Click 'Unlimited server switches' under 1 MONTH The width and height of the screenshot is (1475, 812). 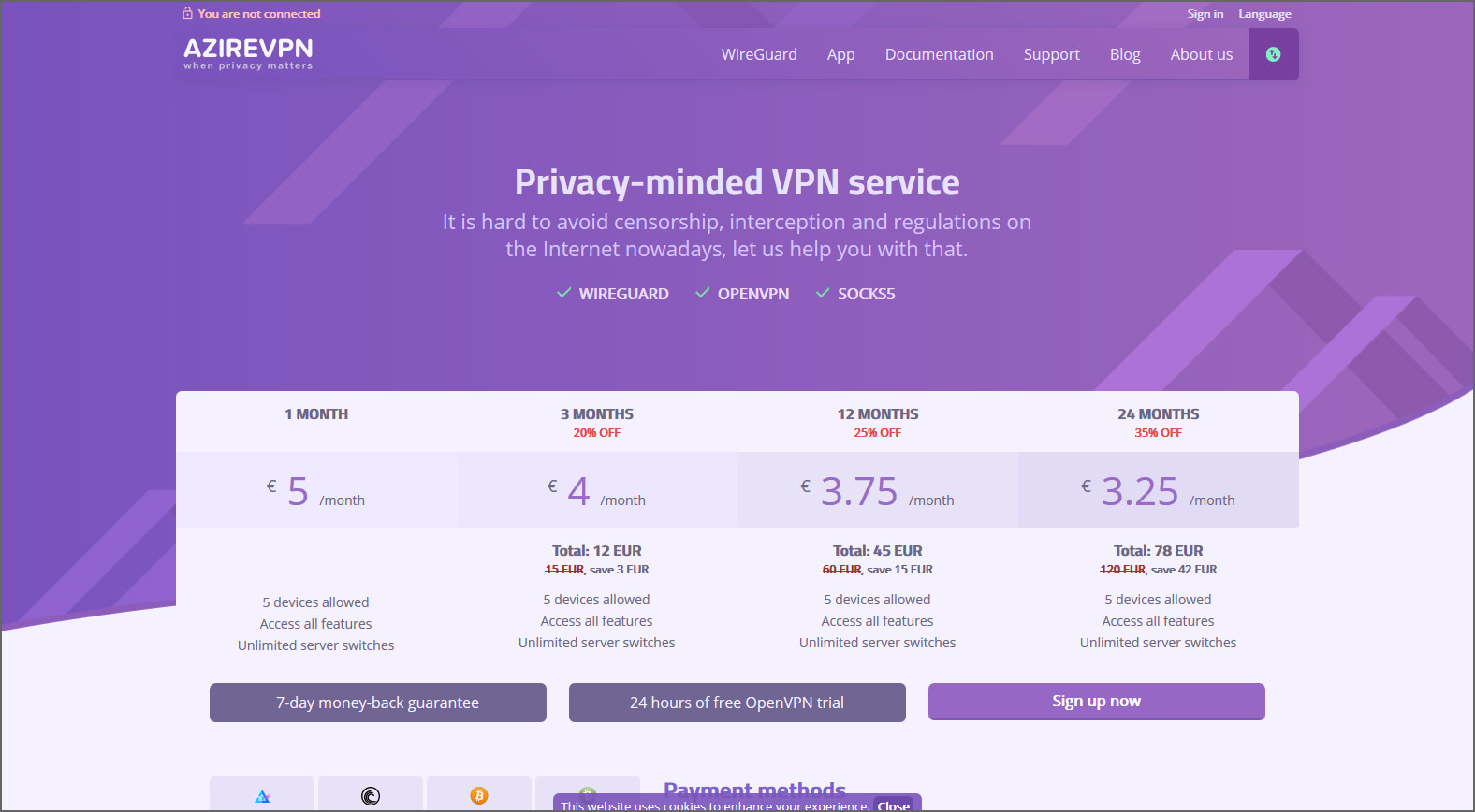pos(316,645)
